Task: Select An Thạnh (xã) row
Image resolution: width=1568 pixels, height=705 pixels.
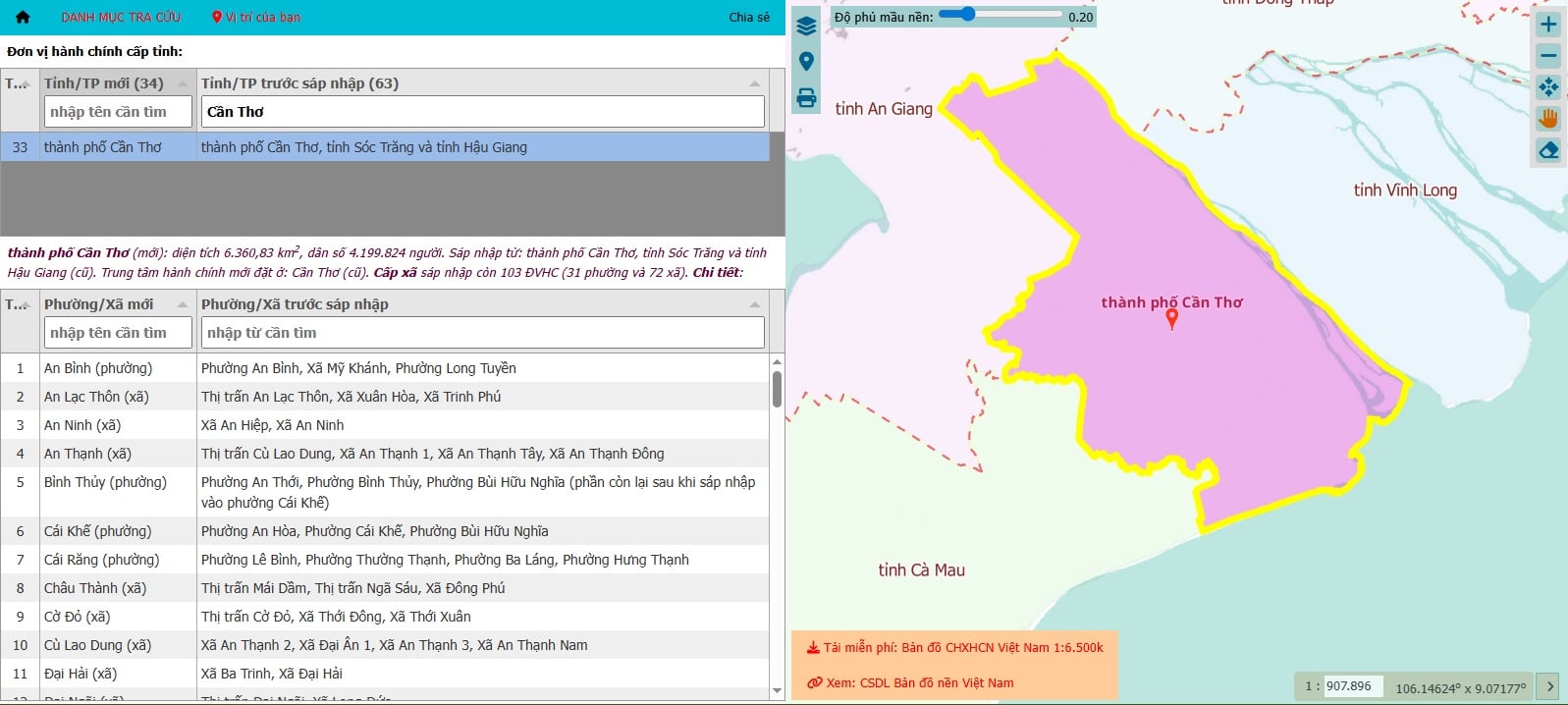Action: point(385,454)
